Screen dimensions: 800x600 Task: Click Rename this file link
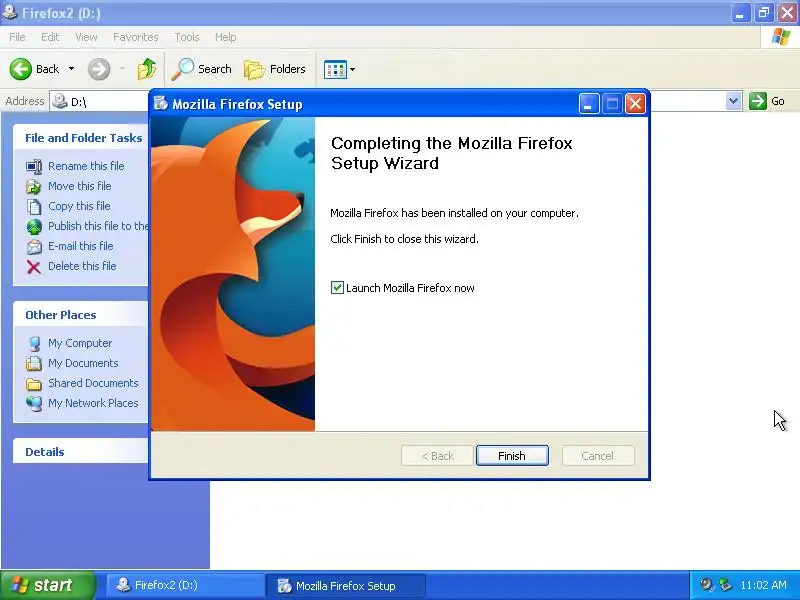pos(86,166)
